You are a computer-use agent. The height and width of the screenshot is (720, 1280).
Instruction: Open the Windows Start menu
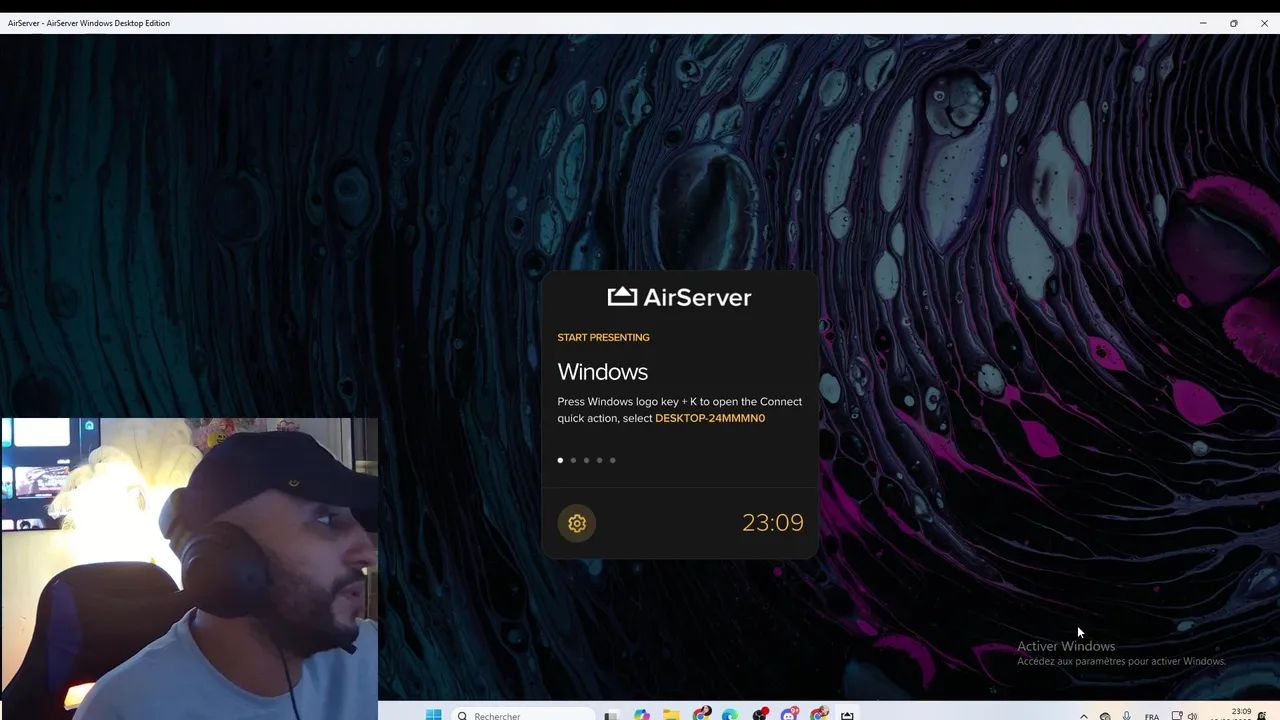coord(434,715)
